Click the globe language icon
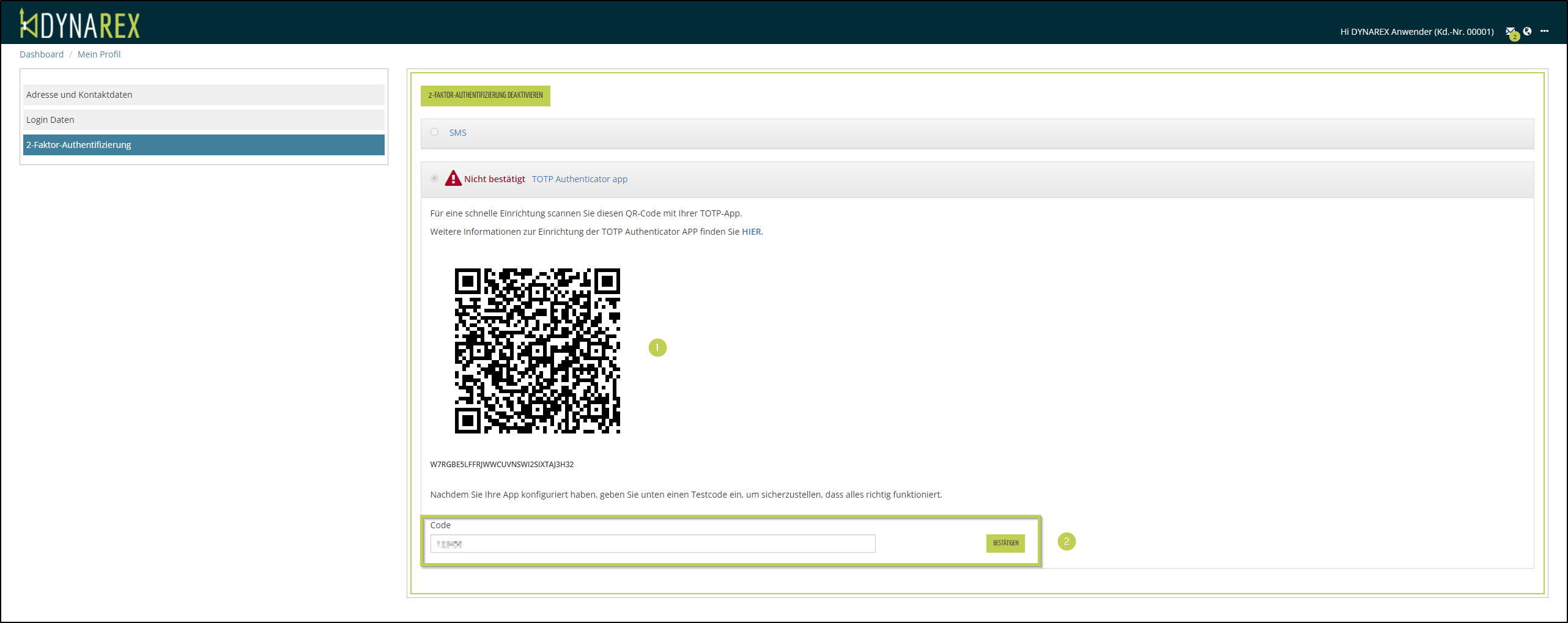 (1527, 31)
